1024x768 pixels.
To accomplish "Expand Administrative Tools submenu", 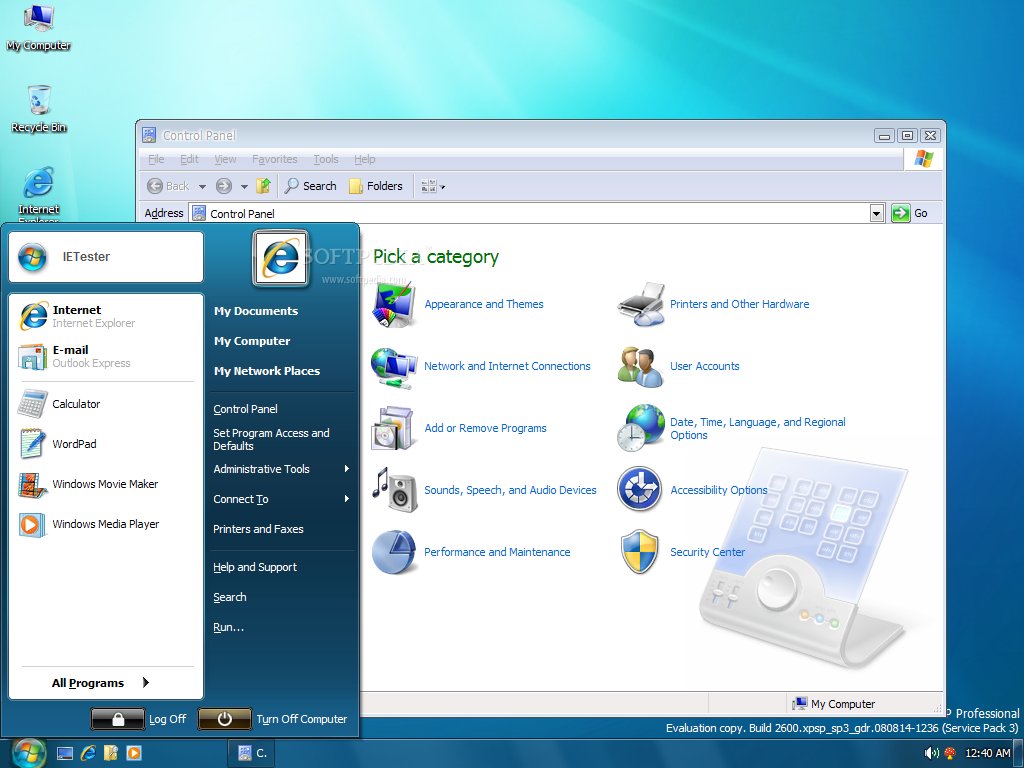I will click(x=282, y=470).
